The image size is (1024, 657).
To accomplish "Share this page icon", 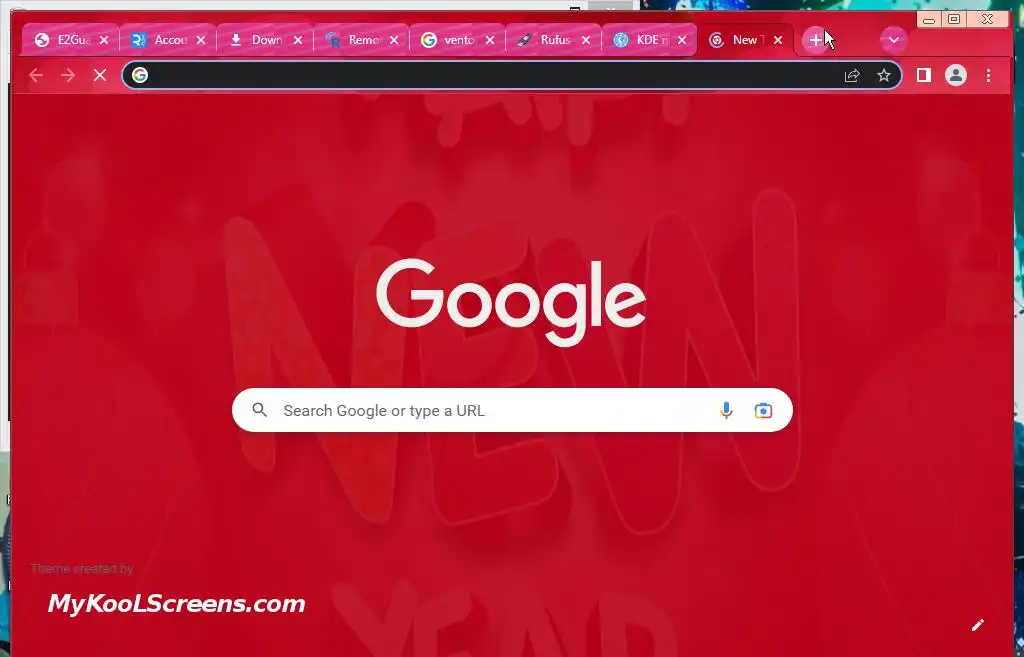I will (852, 76).
